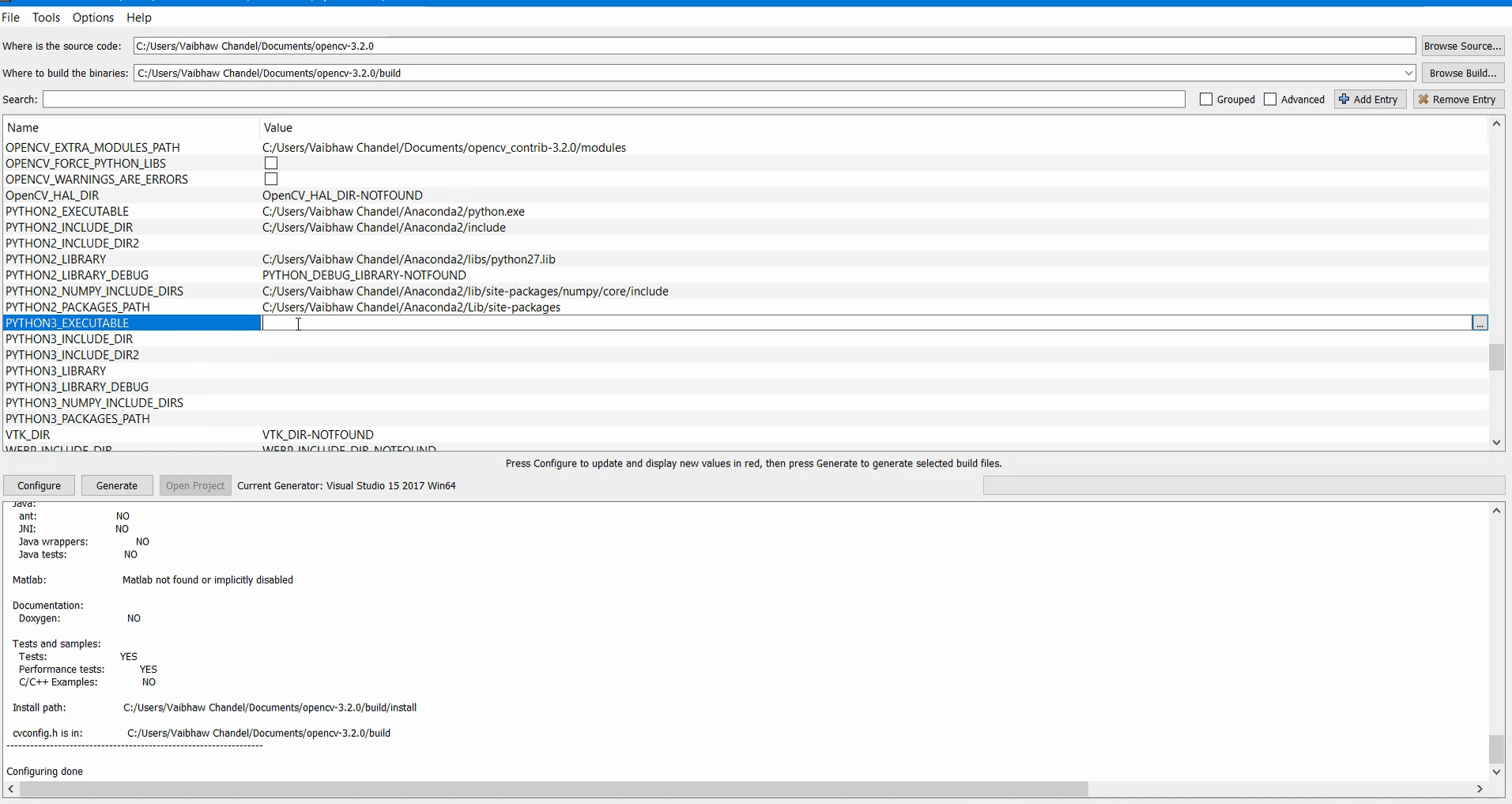
Task: Click the output log scroll up arrow
Action: (1496, 511)
